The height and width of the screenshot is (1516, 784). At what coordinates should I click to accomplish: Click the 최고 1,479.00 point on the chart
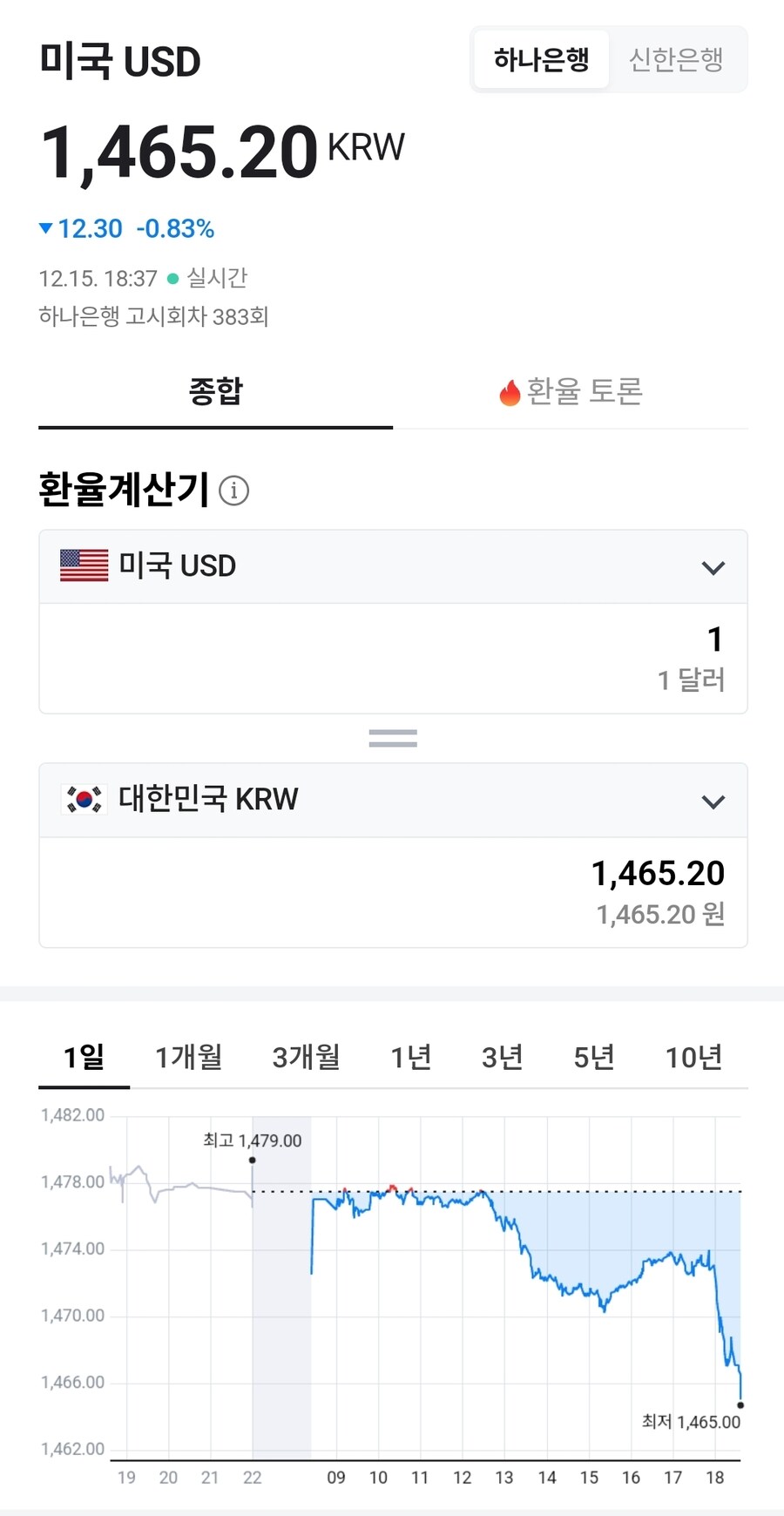(x=252, y=1160)
